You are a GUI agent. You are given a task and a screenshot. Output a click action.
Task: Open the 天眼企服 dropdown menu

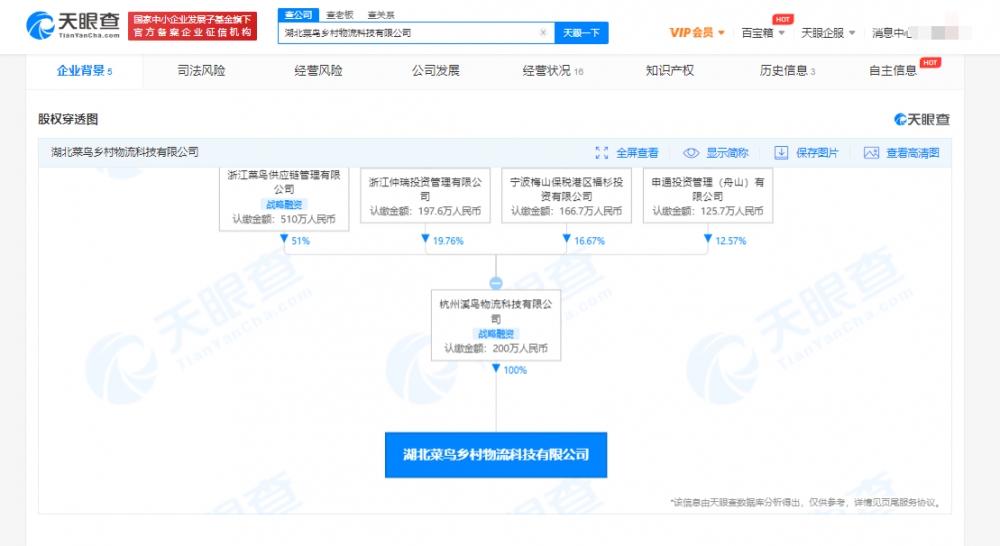coord(828,33)
